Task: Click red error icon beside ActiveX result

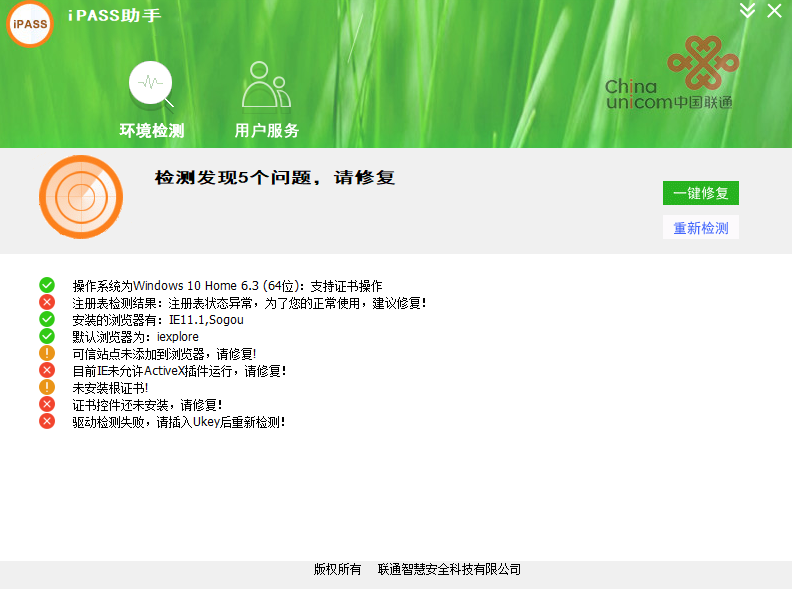Action: coord(47,371)
